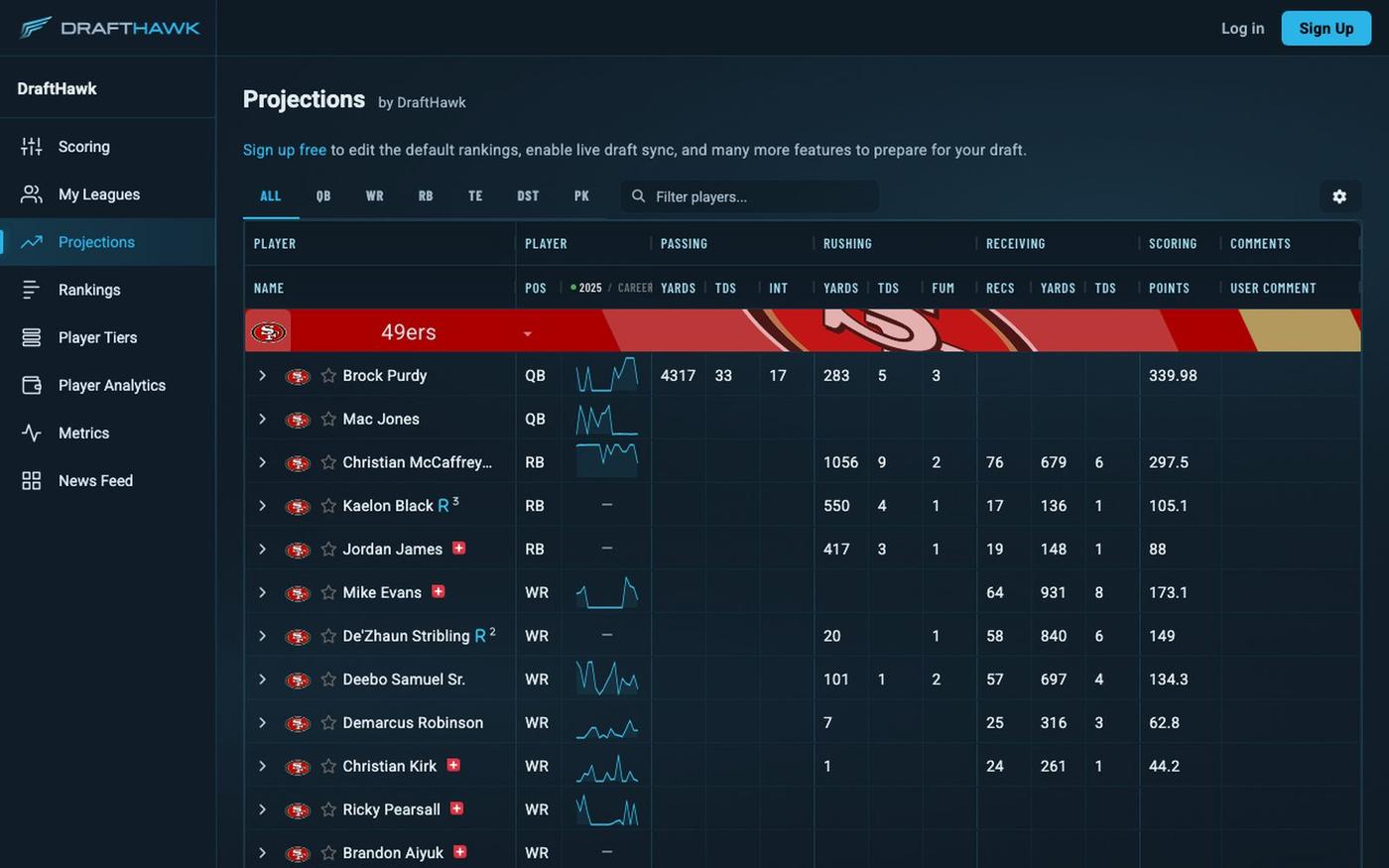
Task: Switch to the RB tab
Action: (x=426, y=196)
